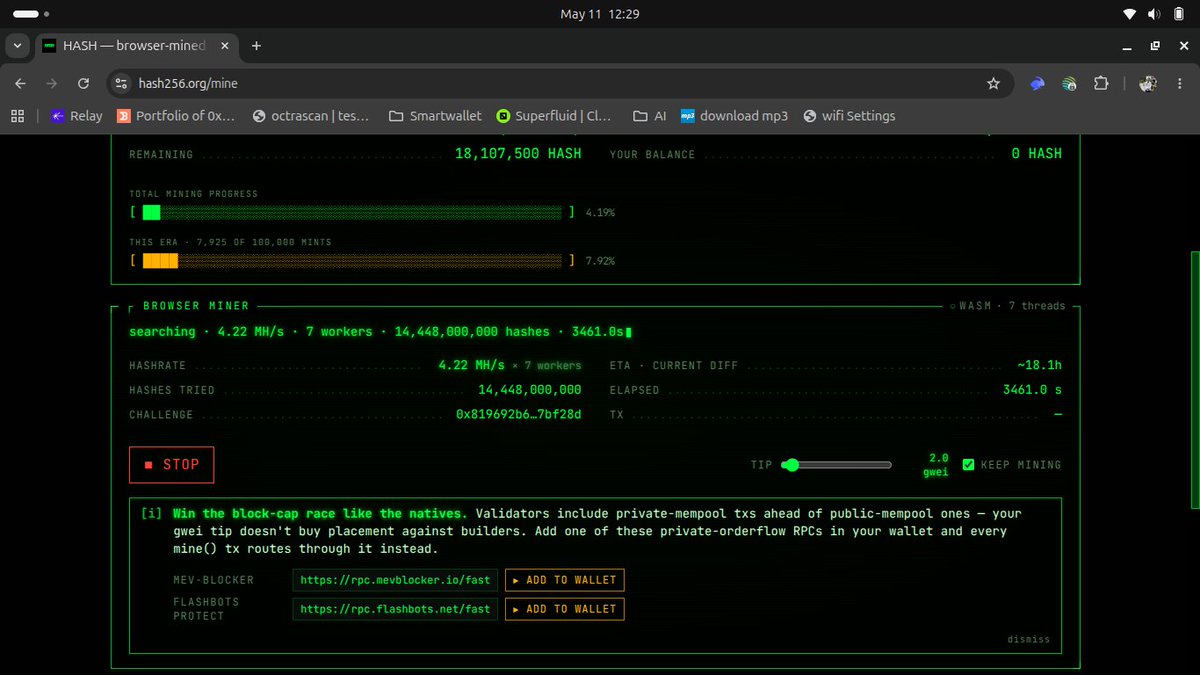1200x675 pixels.
Task: Go back to the previous page
Action: coord(21,84)
